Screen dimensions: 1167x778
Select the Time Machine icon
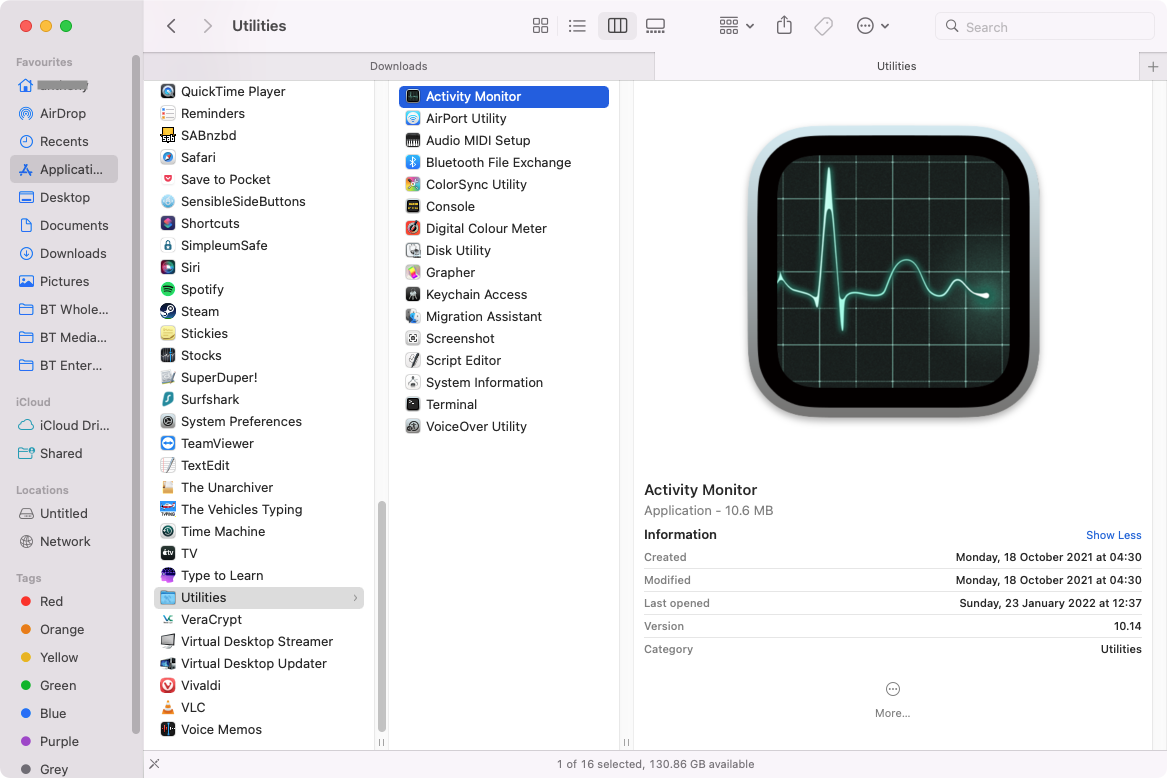click(x=168, y=532)
